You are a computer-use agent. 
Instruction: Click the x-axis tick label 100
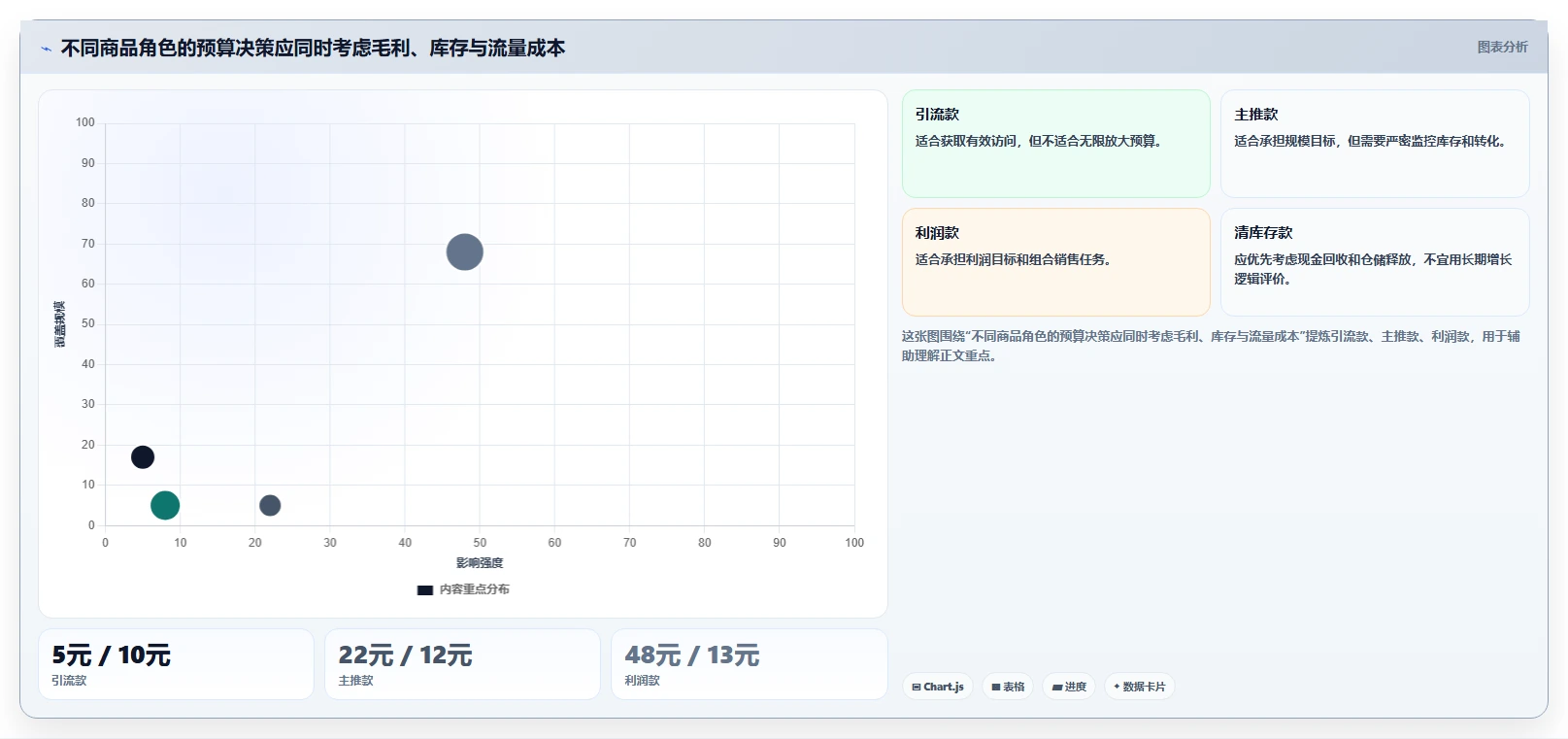[854, 543]
